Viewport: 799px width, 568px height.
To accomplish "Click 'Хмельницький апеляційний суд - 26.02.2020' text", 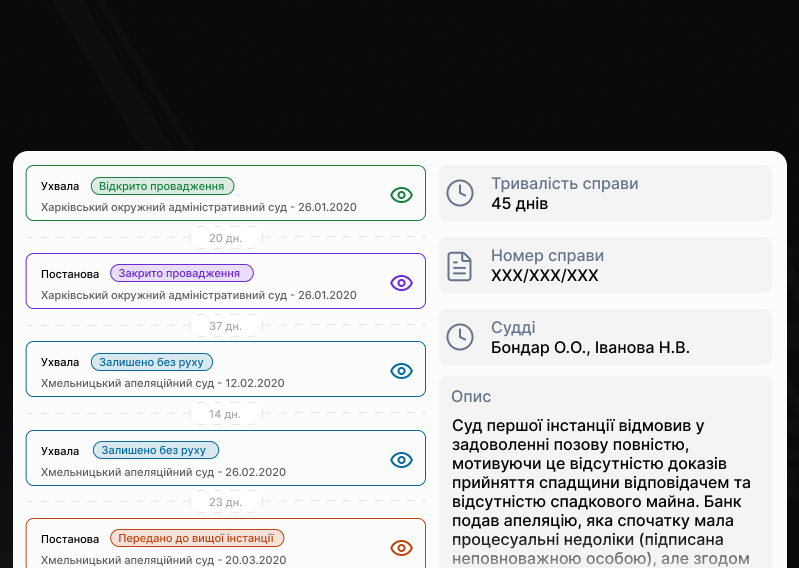I will pyautogui.click(x=163, y=472).
